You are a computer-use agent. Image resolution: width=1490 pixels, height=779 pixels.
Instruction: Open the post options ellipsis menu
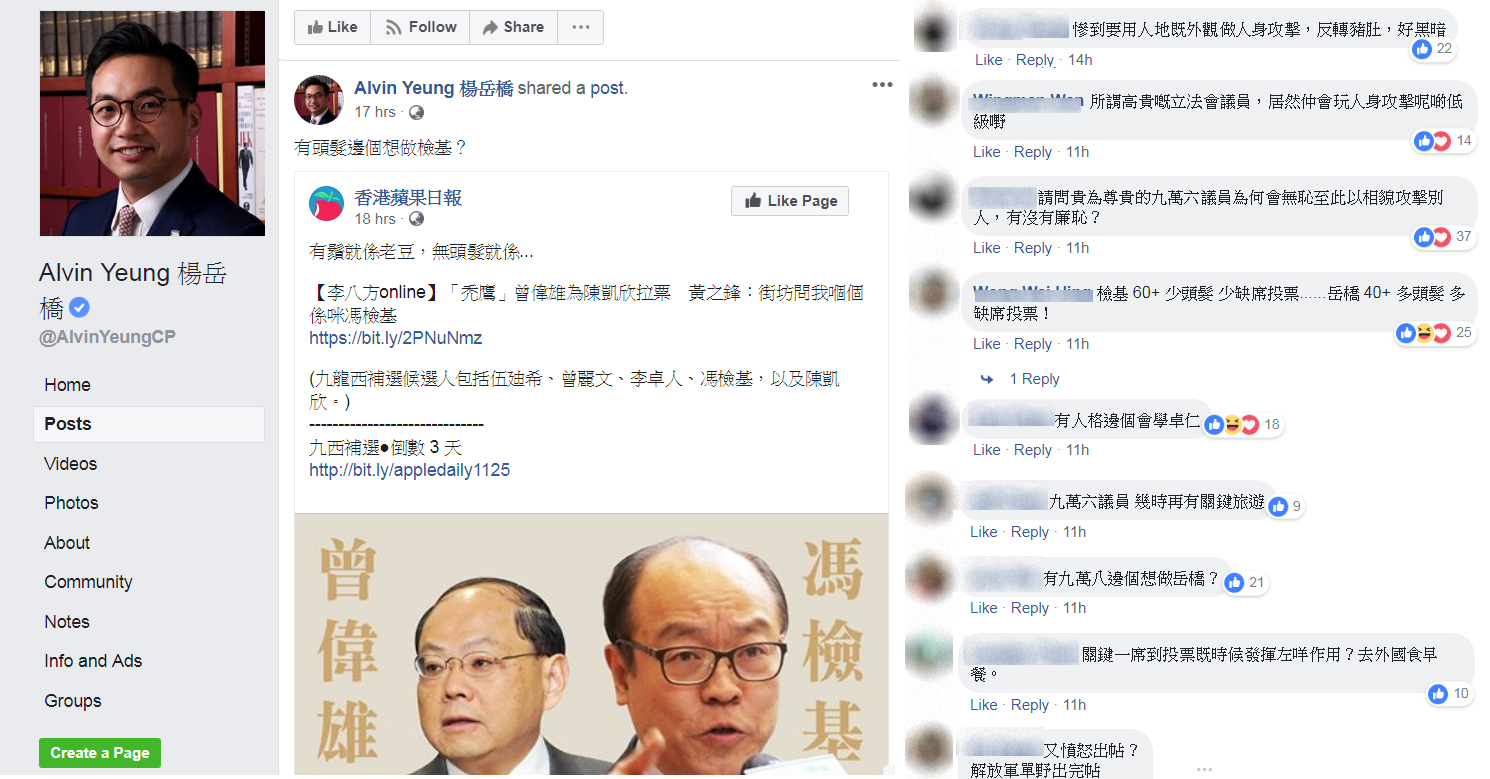pos(882,85)
